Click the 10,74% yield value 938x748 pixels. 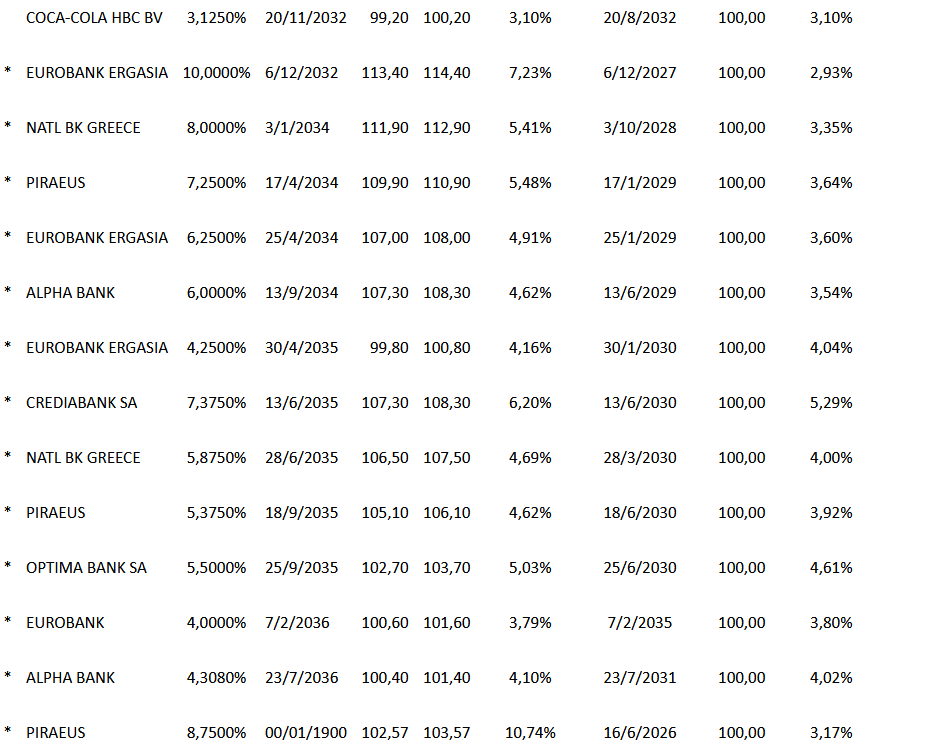[530, 733]
